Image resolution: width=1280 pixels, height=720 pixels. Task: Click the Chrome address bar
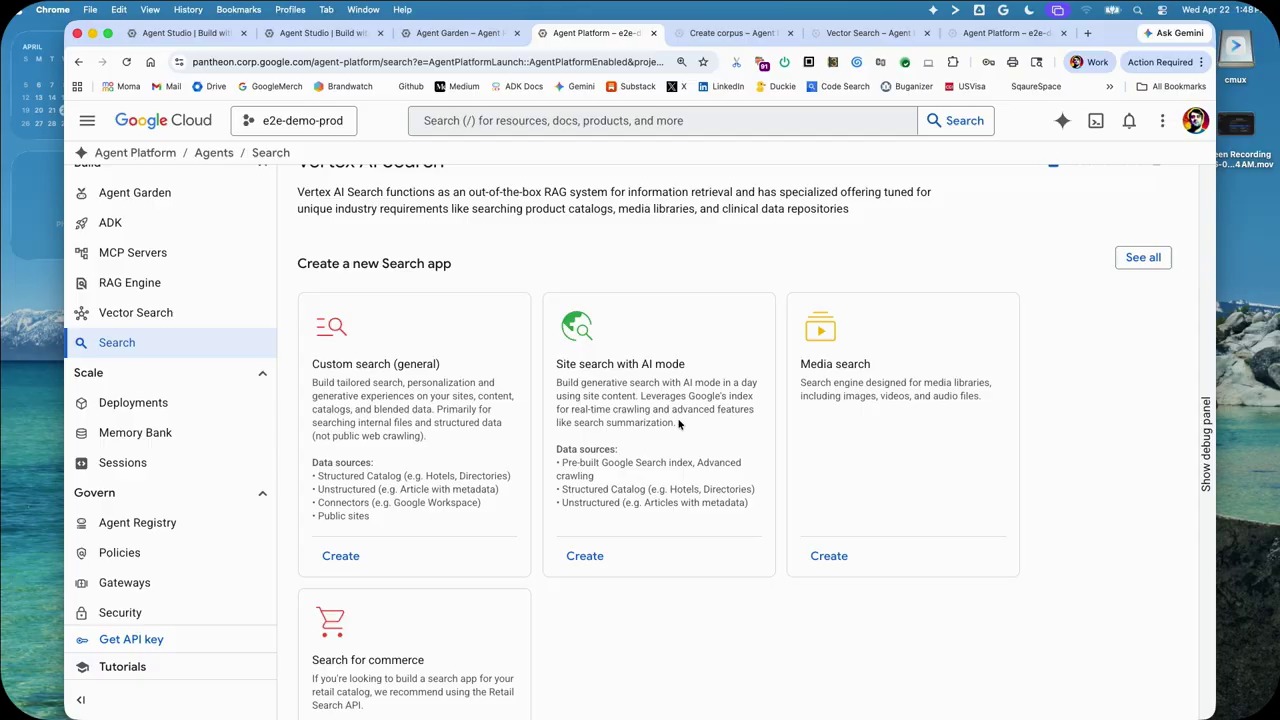[x=428, y=62]
